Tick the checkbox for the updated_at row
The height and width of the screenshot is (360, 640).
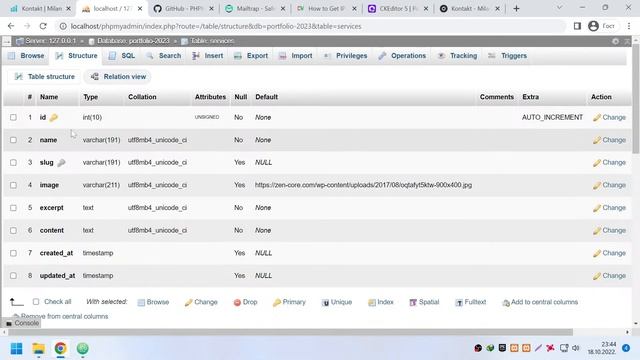coord(13,276)
